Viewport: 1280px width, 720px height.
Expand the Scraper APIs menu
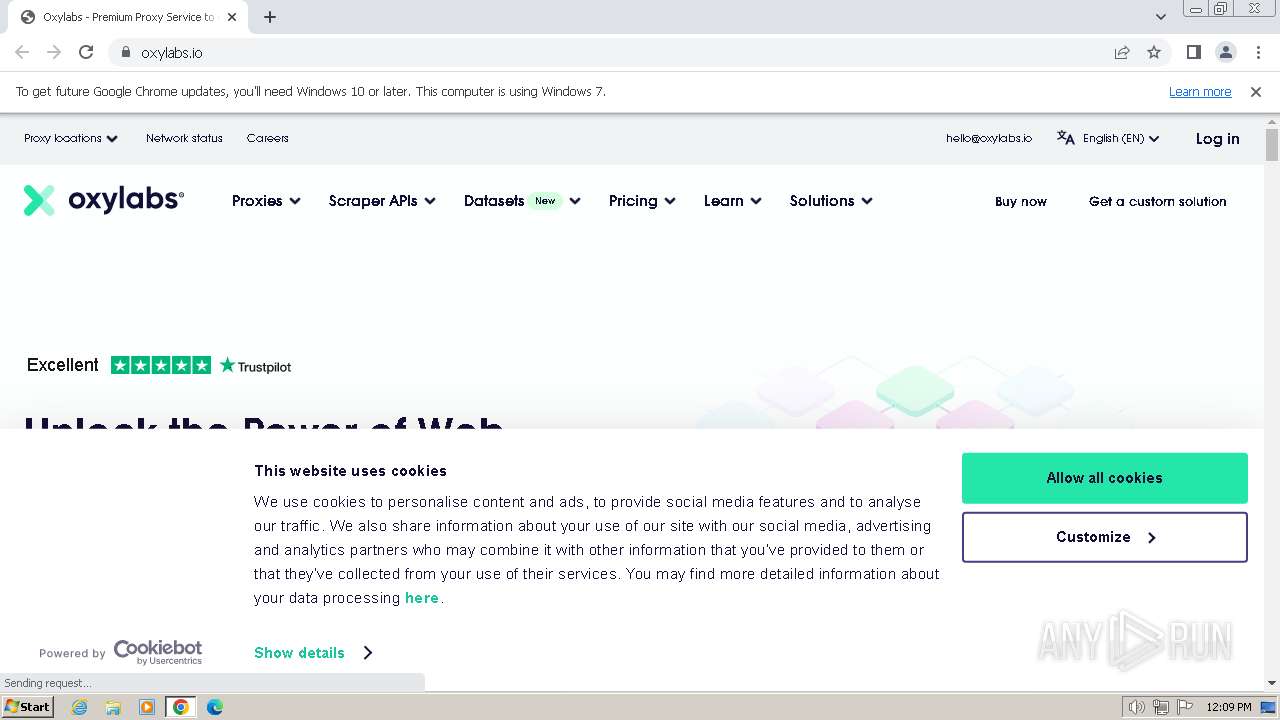(x=382, y=201)
